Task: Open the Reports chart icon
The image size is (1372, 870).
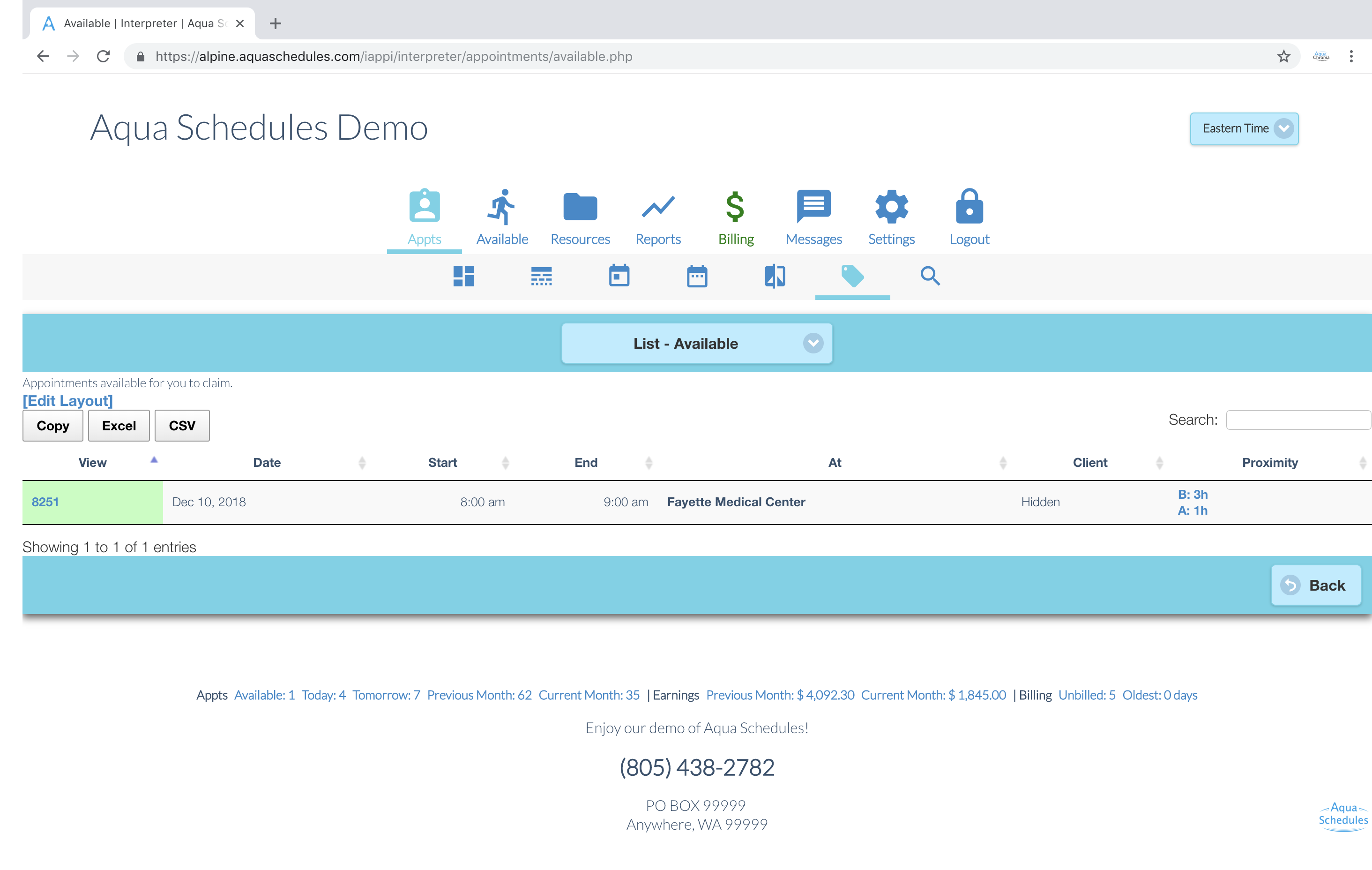Action: coord(658,206)
